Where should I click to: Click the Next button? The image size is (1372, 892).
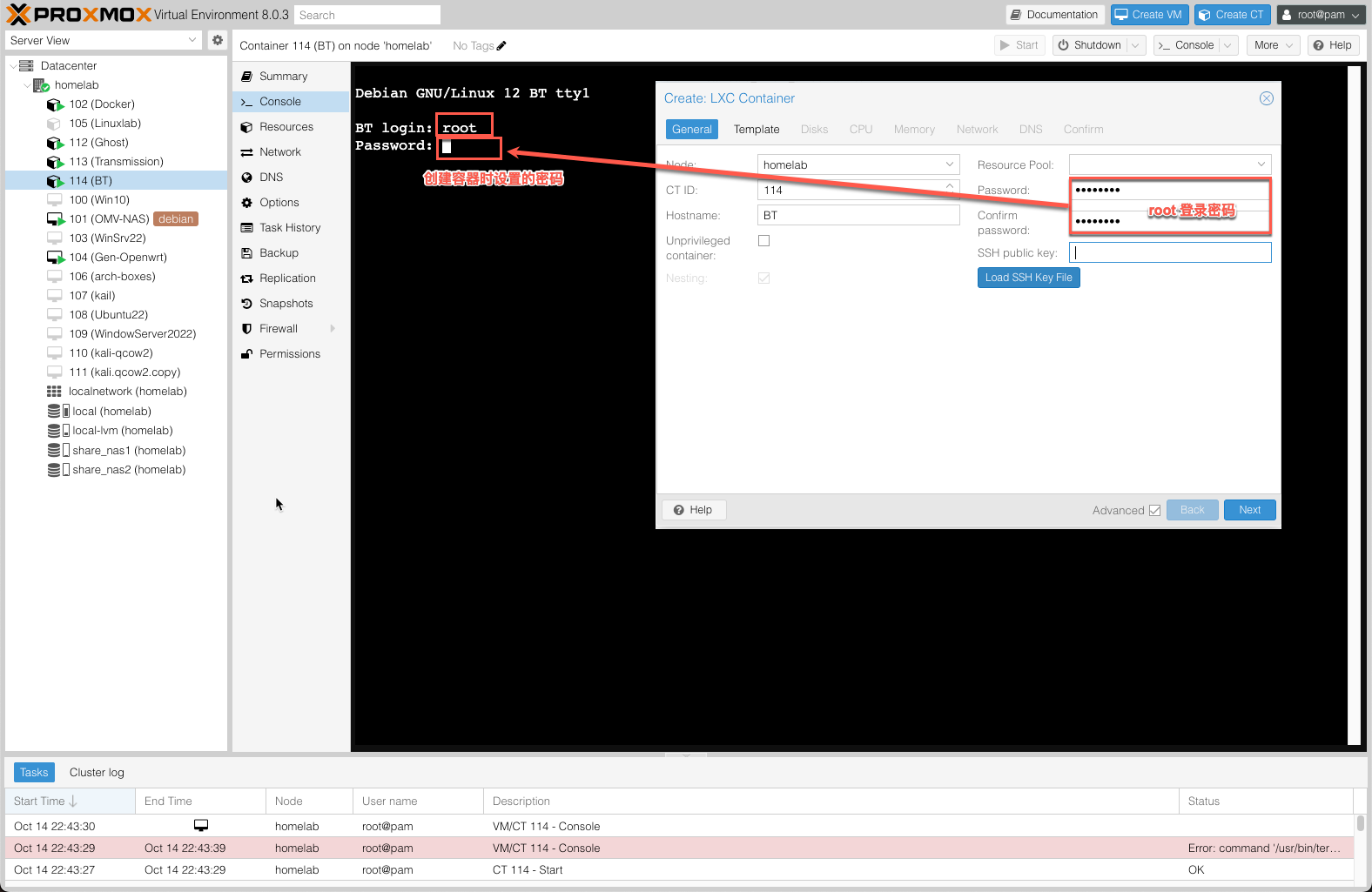point(1250,510)
